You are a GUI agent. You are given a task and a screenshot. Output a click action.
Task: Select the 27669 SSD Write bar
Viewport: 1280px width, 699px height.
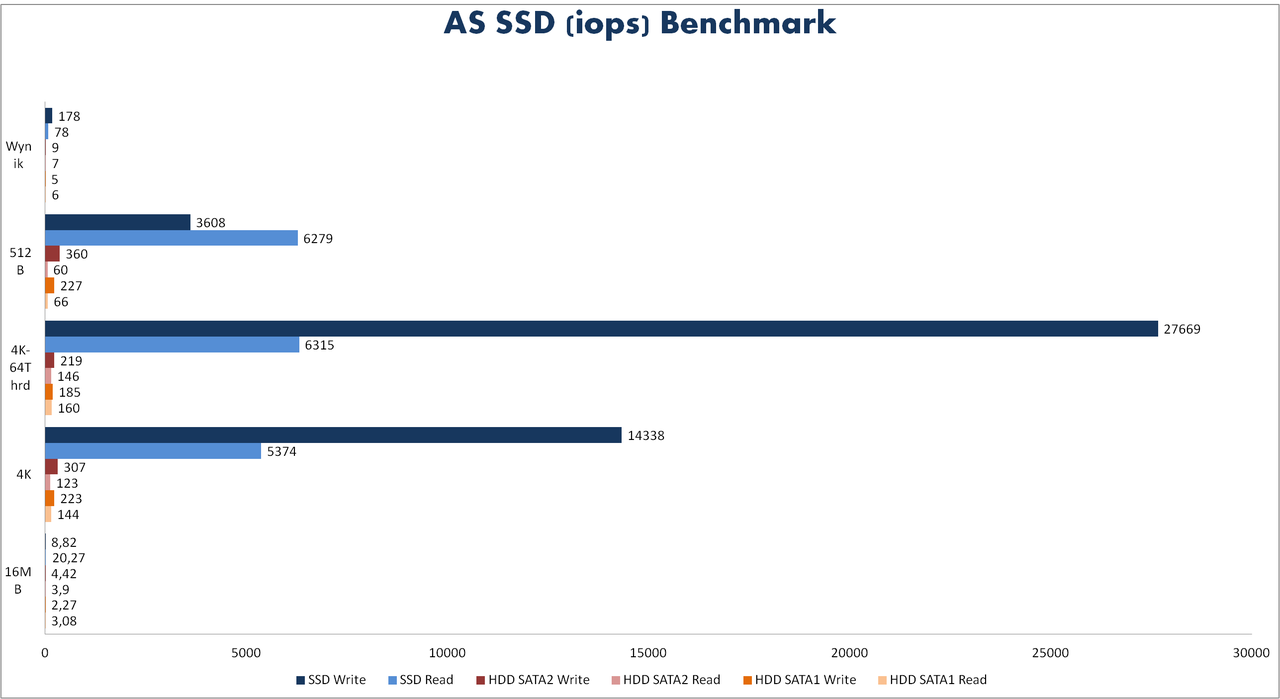[x=601, y=329]
